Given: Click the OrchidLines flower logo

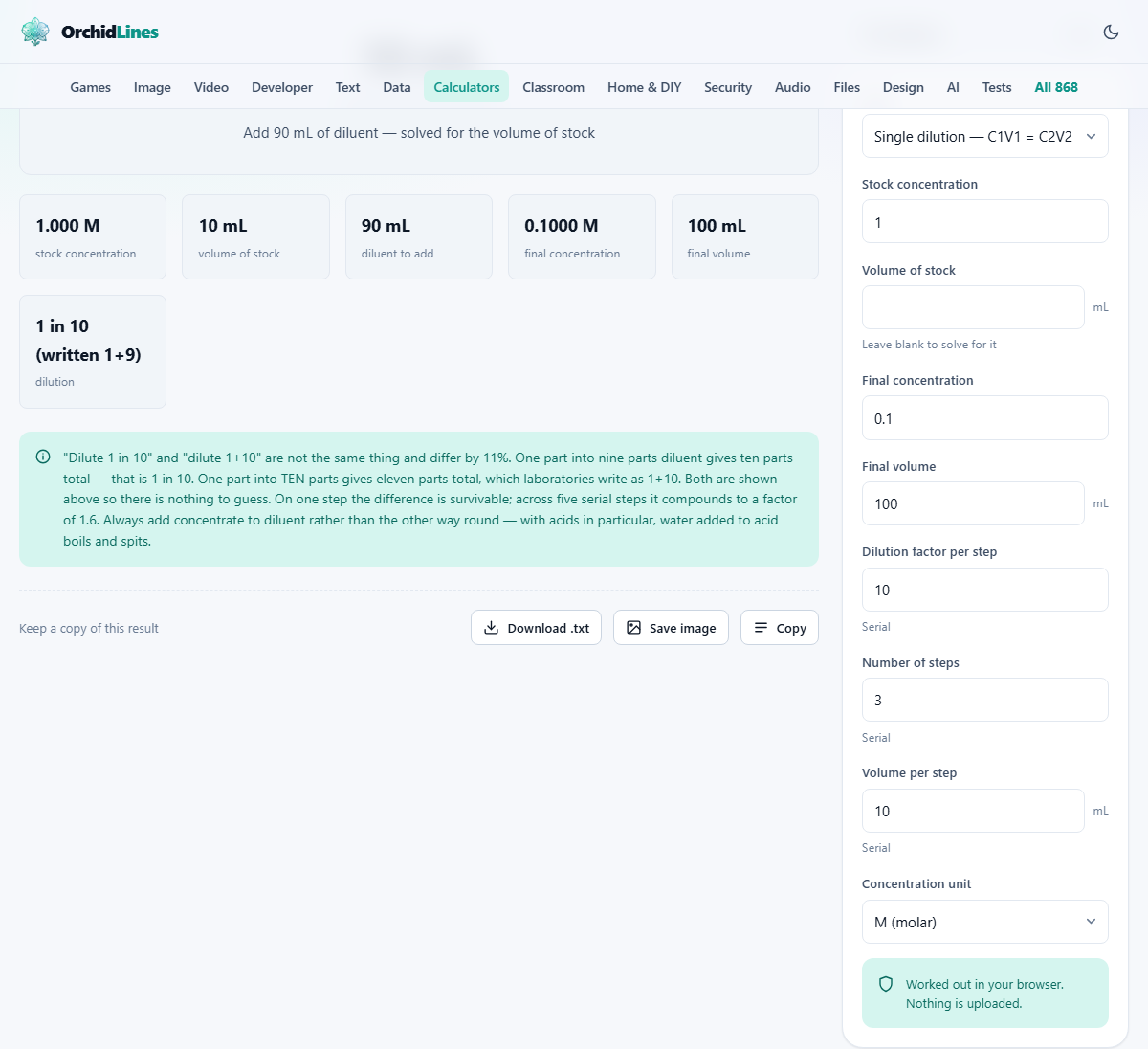Looking at the screenshot, I should pos(35,32).
